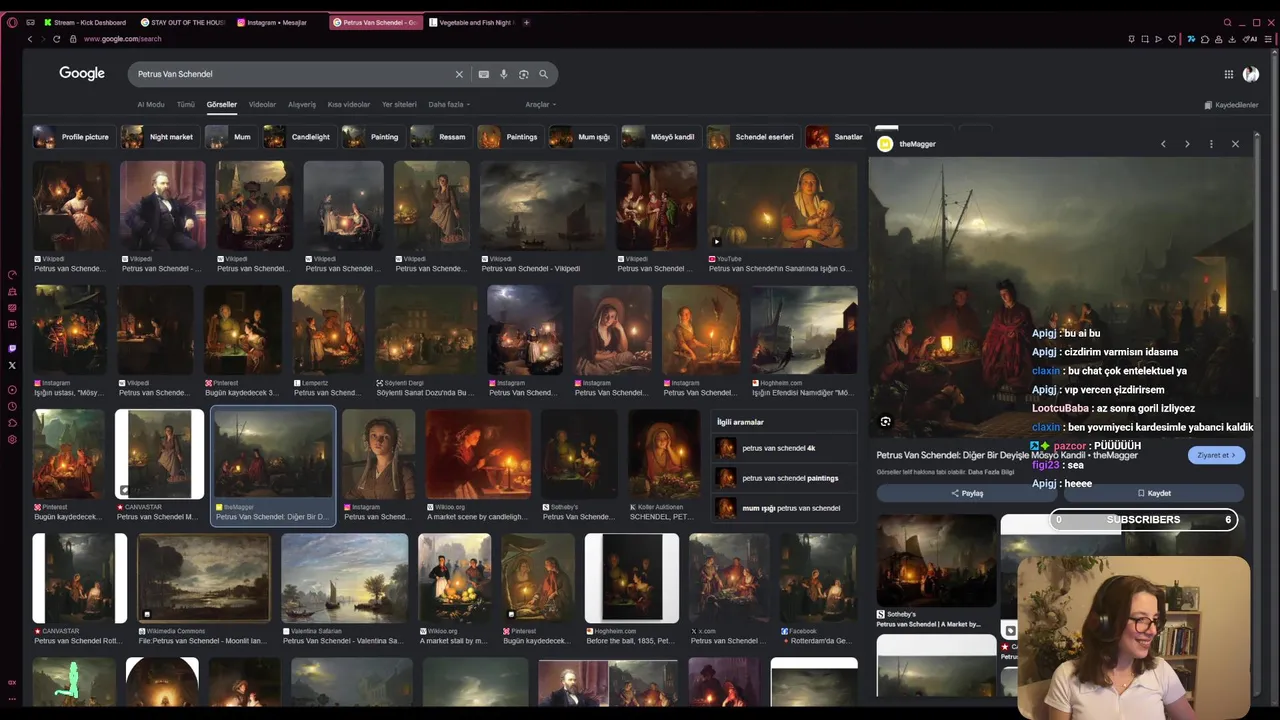
Task: Select the Kısa videolar search tab
Action: click(349, 104)
